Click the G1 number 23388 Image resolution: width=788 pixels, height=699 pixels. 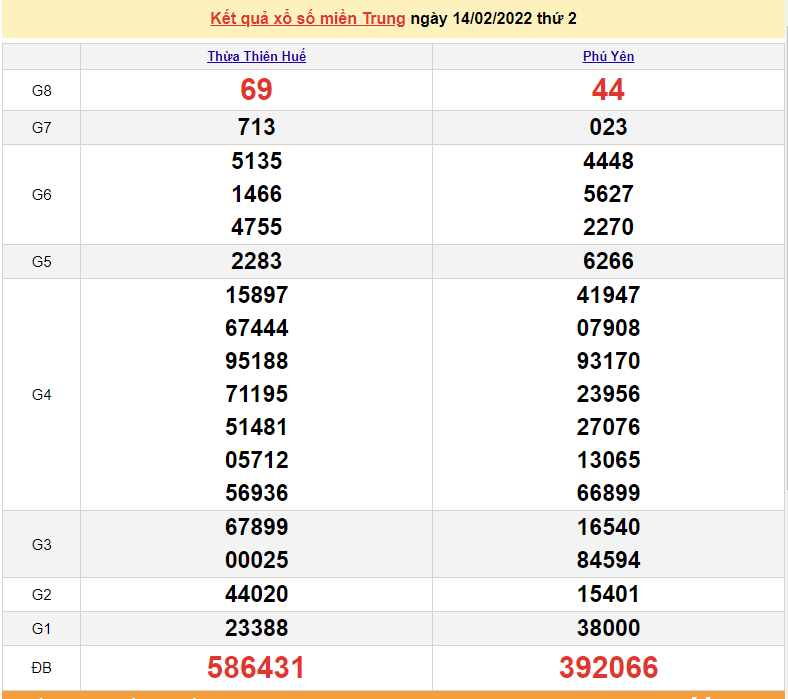tap(256, 628)
